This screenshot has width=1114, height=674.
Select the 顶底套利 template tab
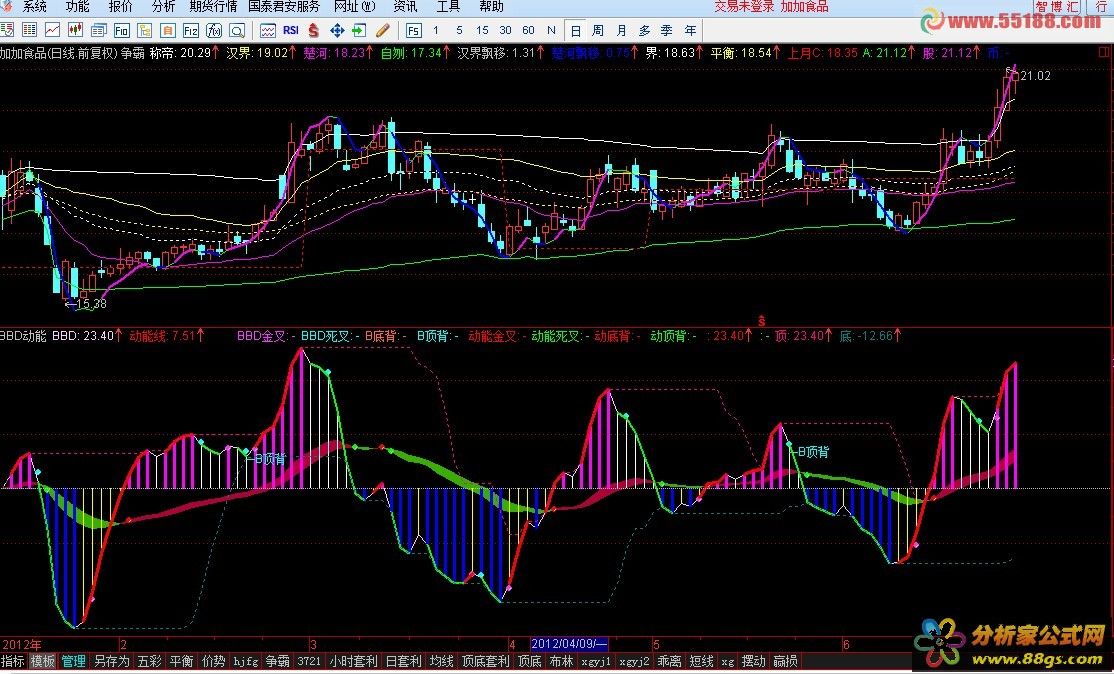(486, 661)
